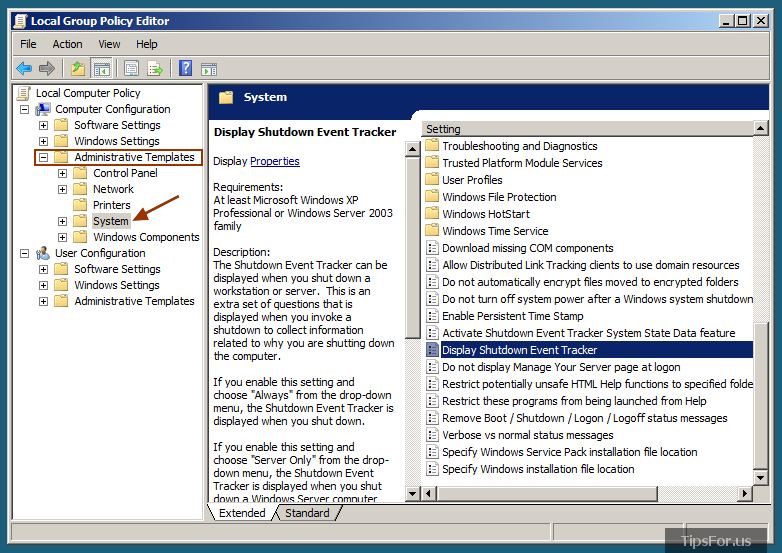Expand Windows Settings under Computer Configuration
Image resolution: width=782 pixels, height=553 pixels.
pyautogui.click(x=43, y=141)
